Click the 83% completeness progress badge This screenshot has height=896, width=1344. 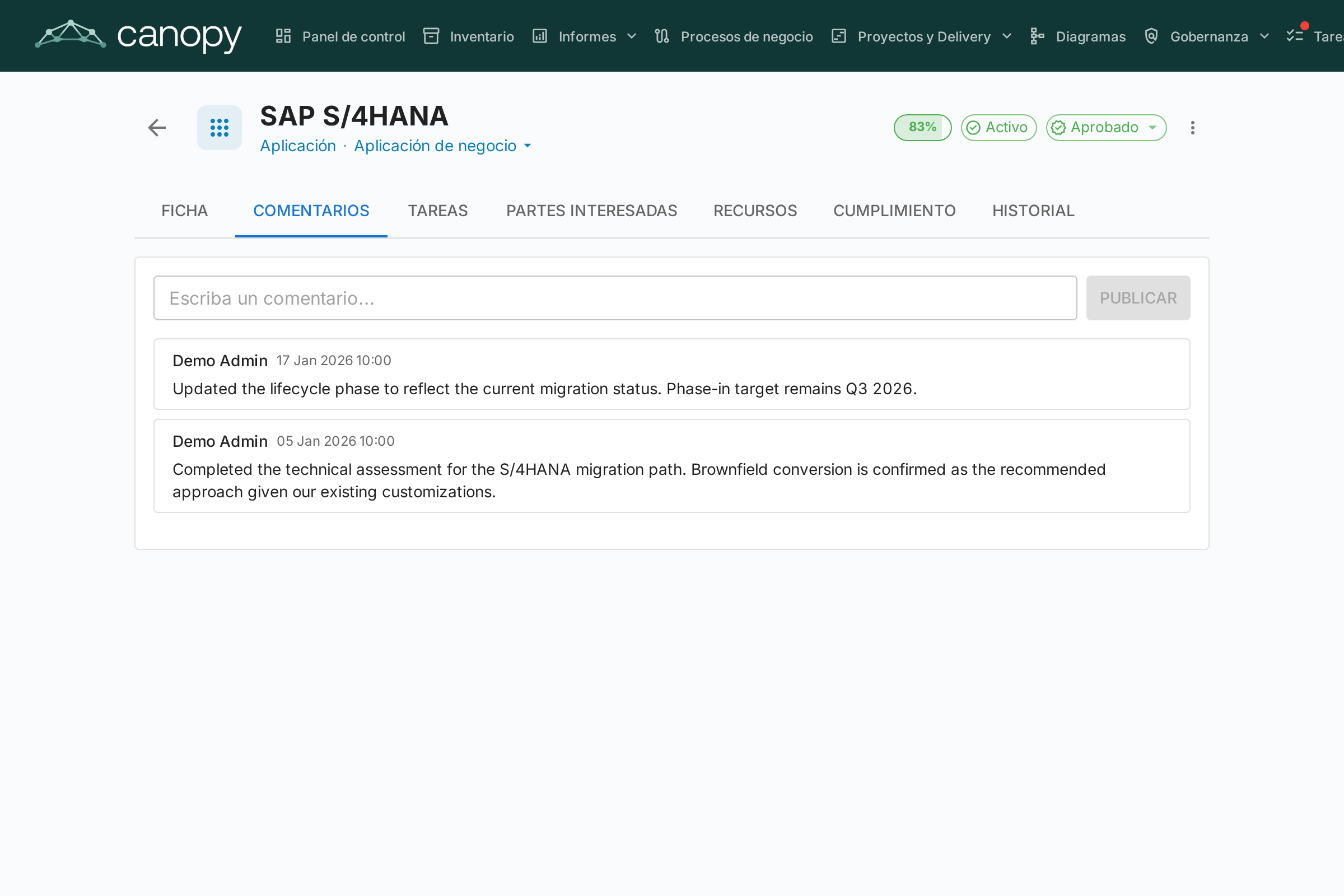[x=922, y=128]
